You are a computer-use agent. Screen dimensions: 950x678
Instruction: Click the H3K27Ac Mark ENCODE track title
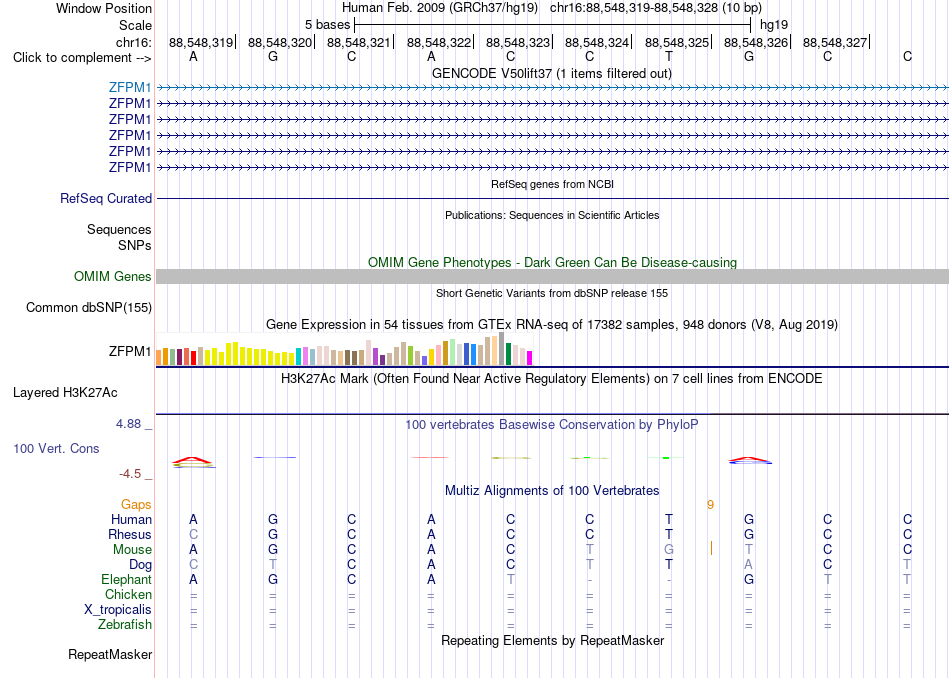[552, 379]
